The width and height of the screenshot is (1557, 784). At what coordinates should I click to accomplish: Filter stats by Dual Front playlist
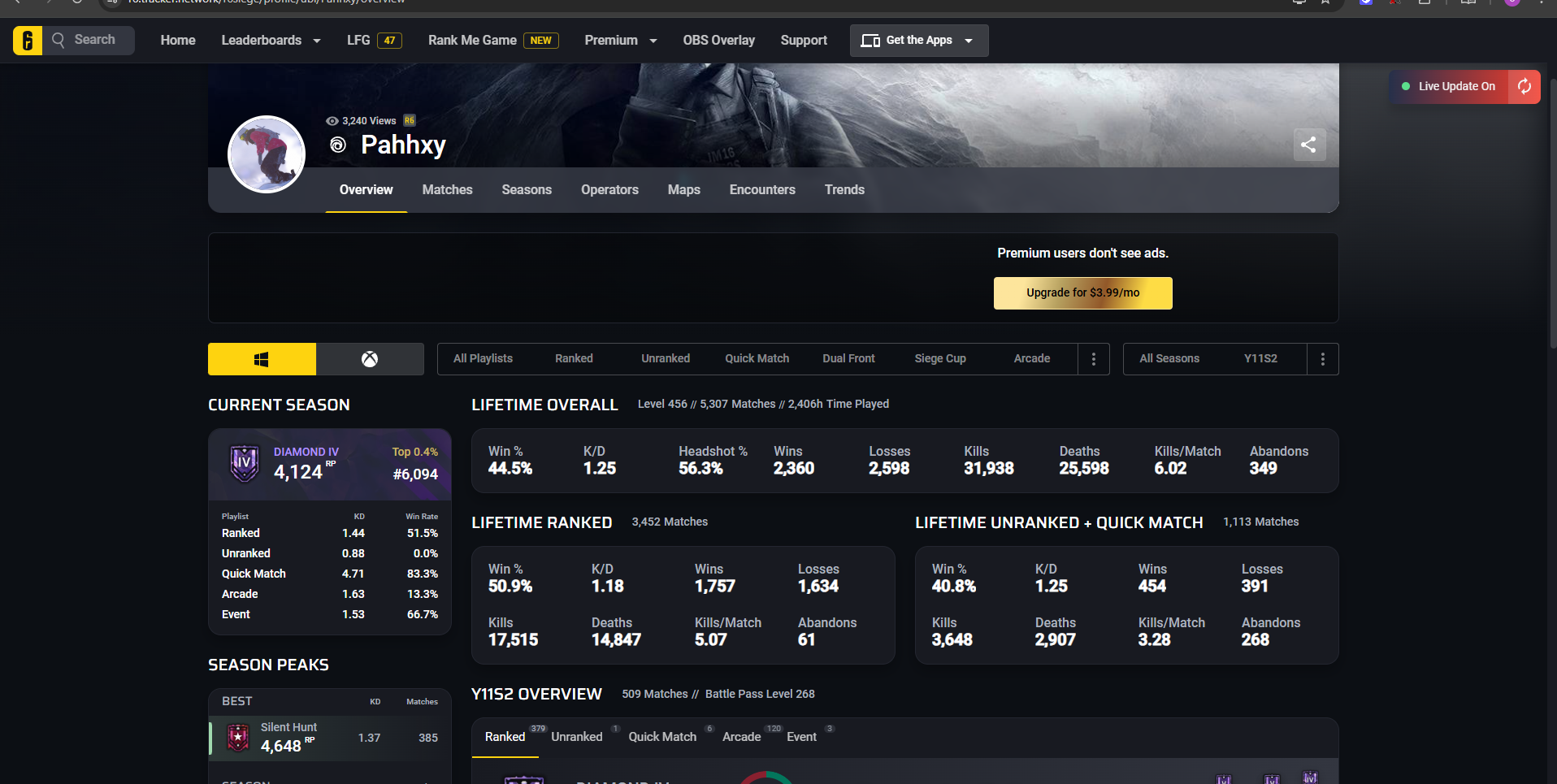click(x=849, y=359)
